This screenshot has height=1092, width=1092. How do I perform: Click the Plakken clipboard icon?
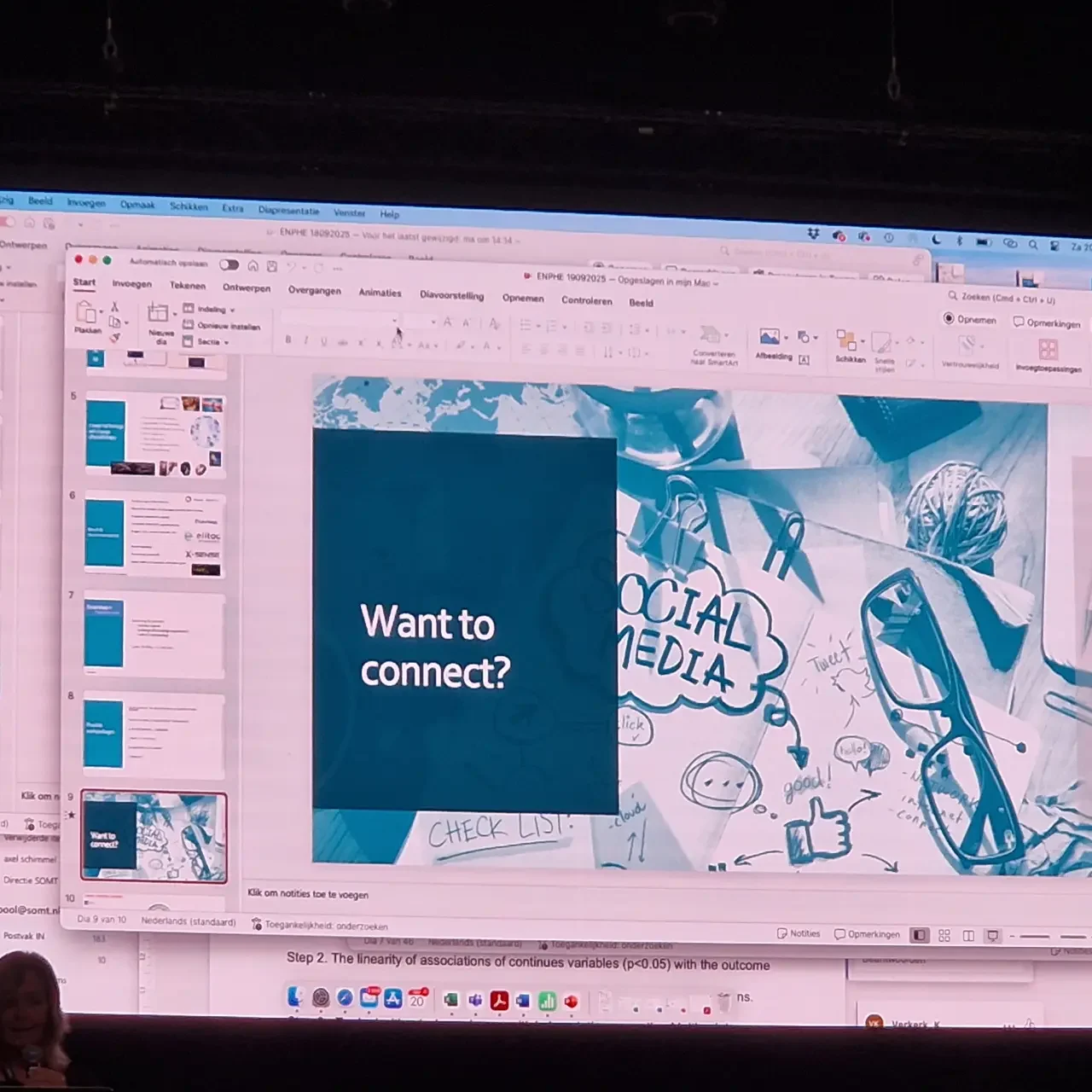tap(87, 314)
